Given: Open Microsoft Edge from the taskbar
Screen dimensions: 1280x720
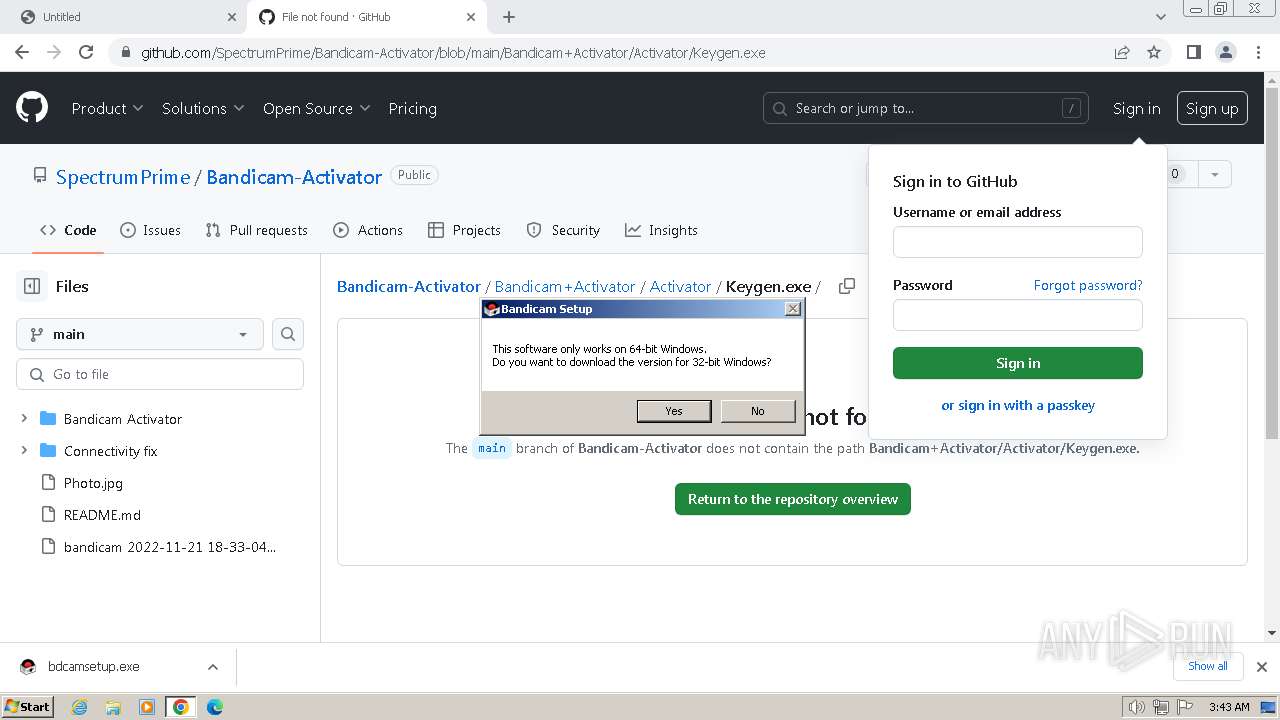Looking at the screenshot, I should [x=215, y=707].
